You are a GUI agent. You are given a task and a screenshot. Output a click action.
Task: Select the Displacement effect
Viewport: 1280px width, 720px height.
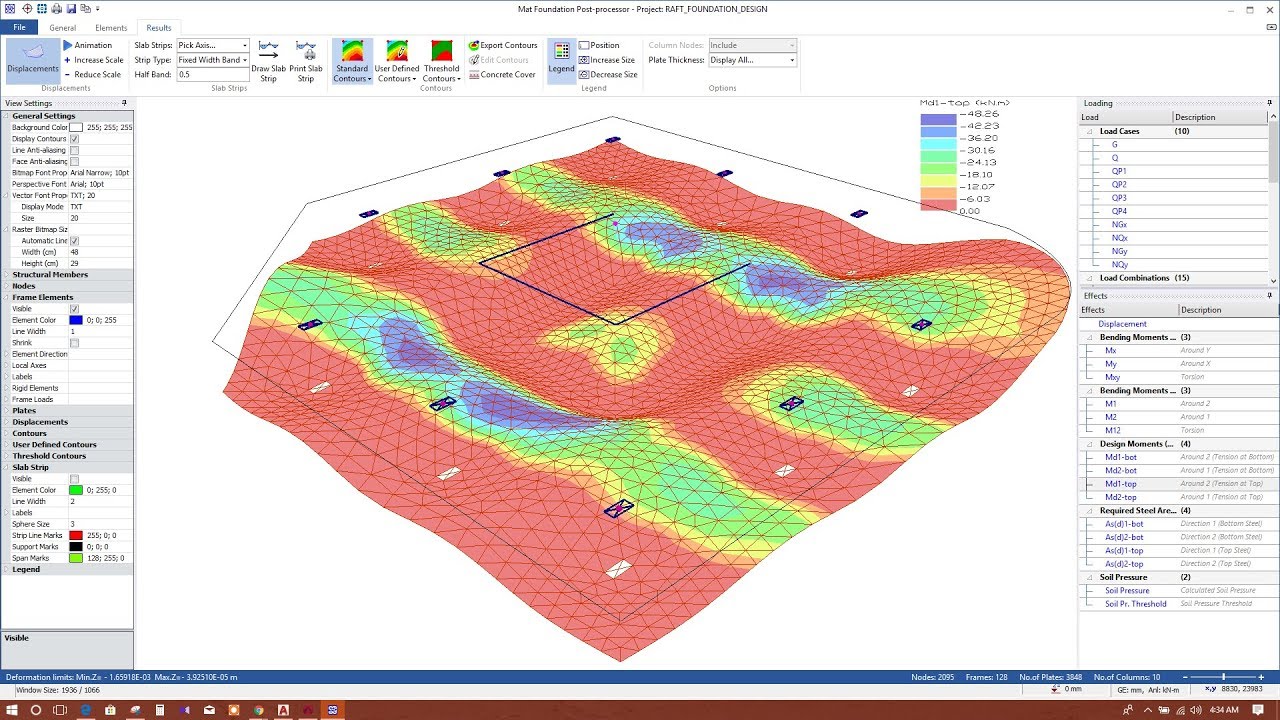point(1122,324)
